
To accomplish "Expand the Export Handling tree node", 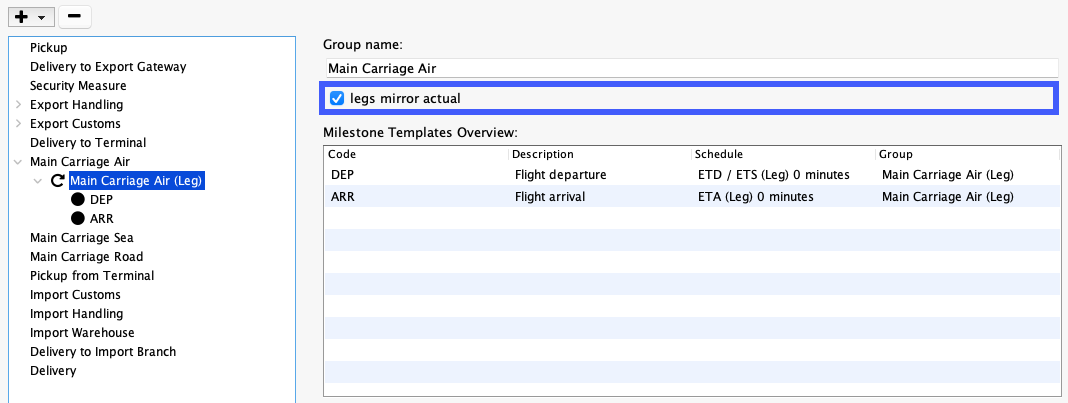I will (x=18, y=105).
